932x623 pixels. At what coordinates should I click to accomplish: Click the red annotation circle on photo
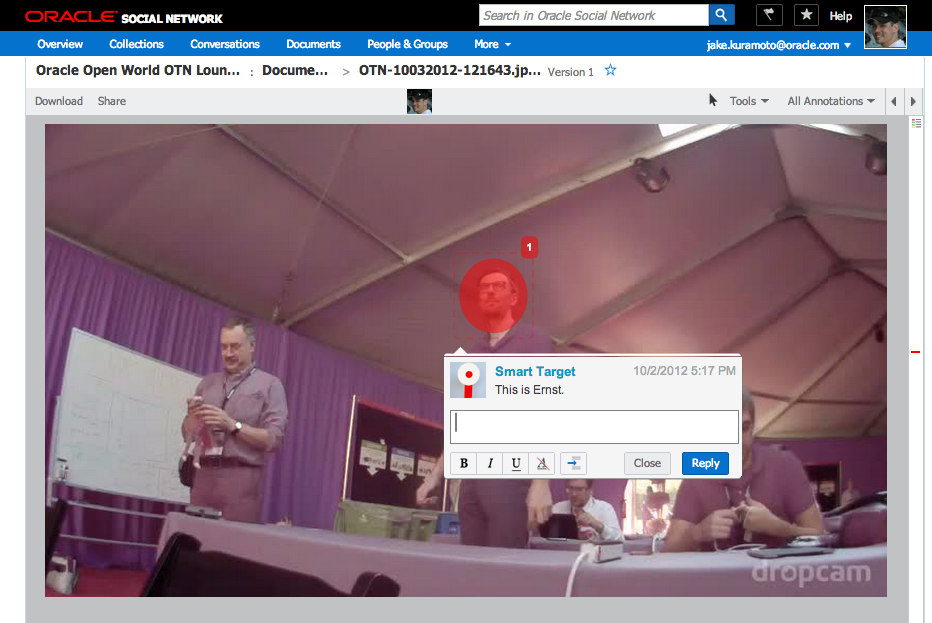pyautogui.click(x=493, y=296)
